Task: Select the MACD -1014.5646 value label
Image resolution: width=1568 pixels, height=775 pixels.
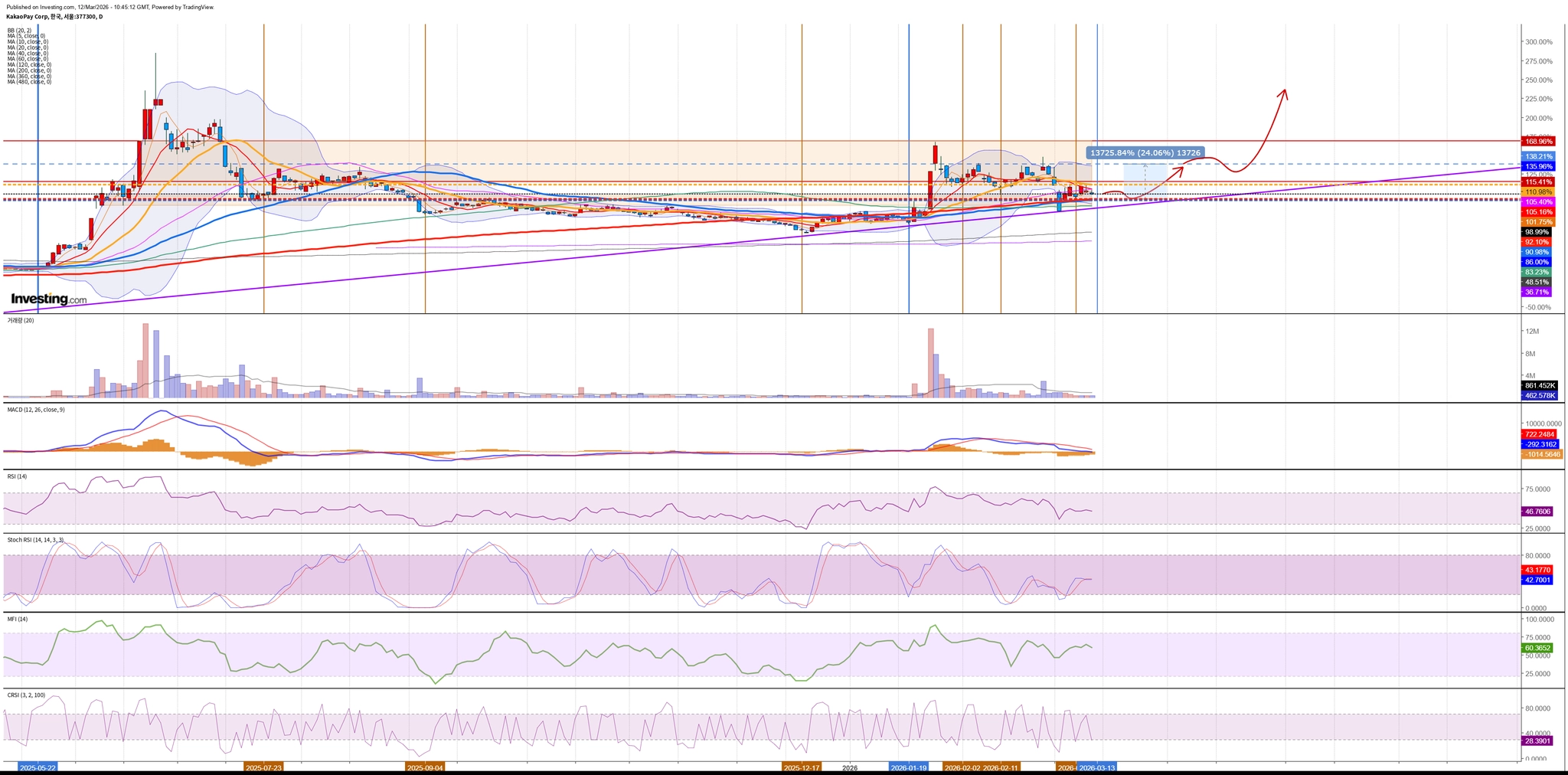Action: pyautogui.click(x=1541, y=454)
